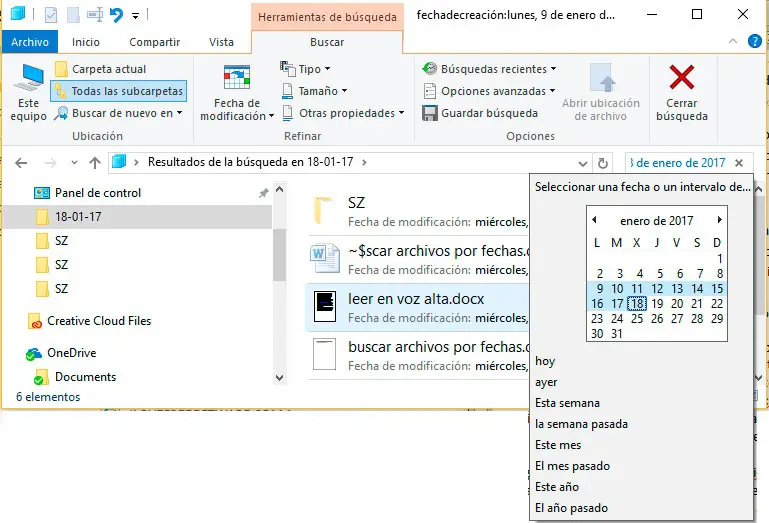The width and height of the screenshot is (769, 523).
Task: Open Fecha de modificación calendar button
Action: point(237,92)
